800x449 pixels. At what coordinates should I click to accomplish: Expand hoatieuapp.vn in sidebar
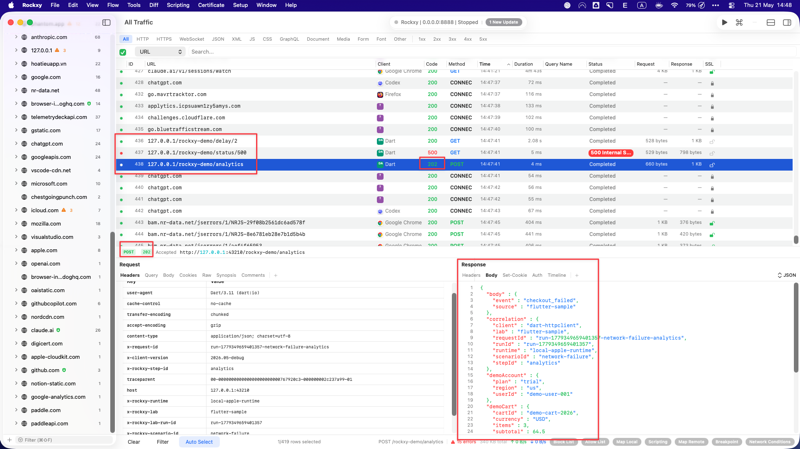pyautogui.click(x=16, y=64)
